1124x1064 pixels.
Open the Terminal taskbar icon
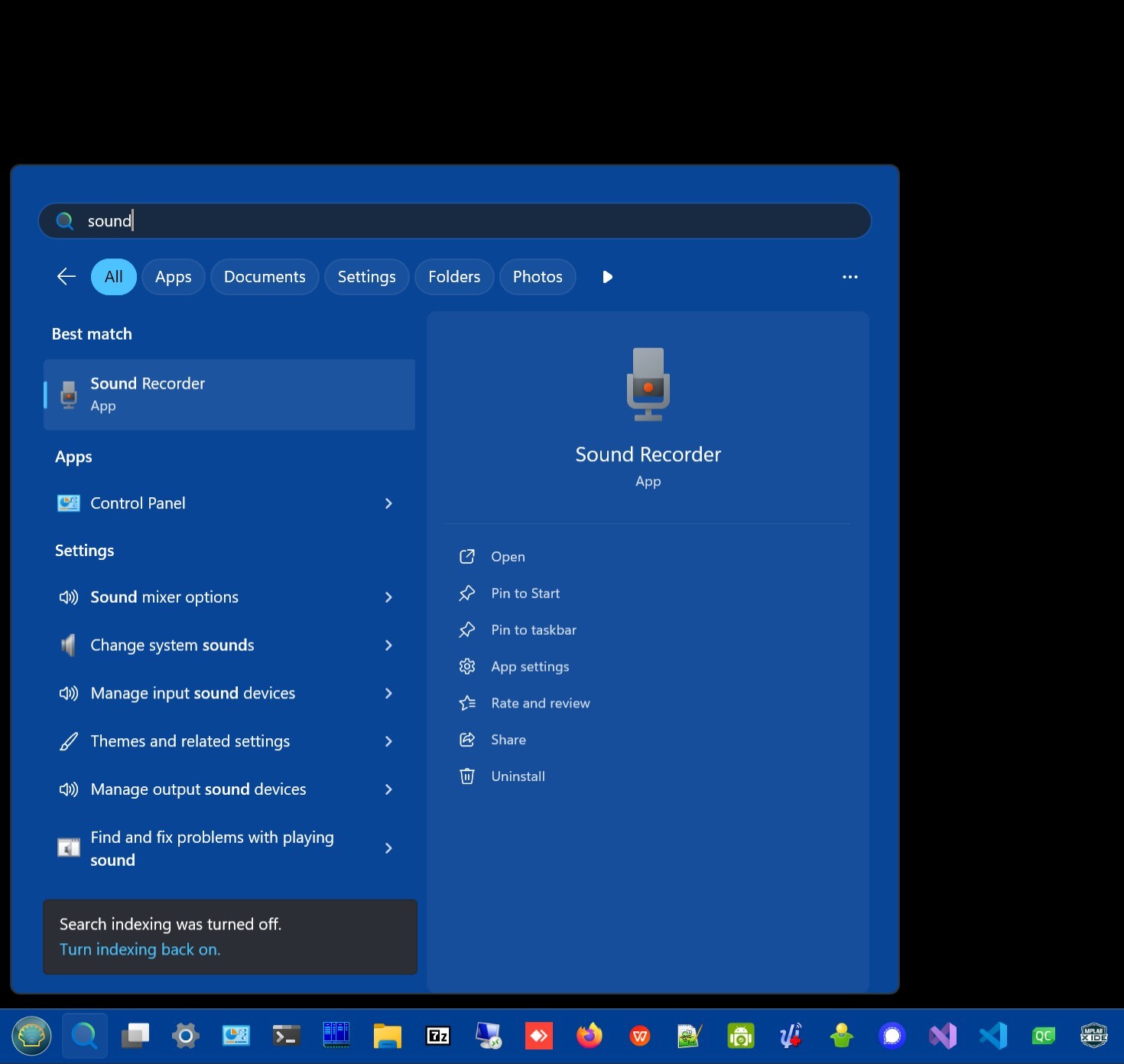point(287,1036)
